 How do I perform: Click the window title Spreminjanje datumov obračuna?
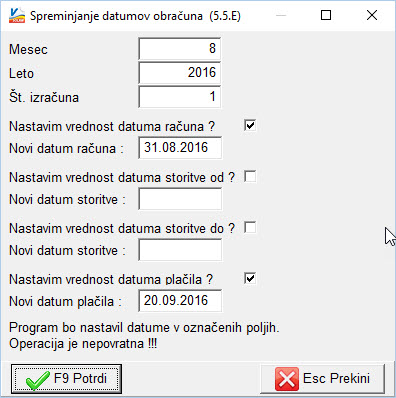coord(116,16)
